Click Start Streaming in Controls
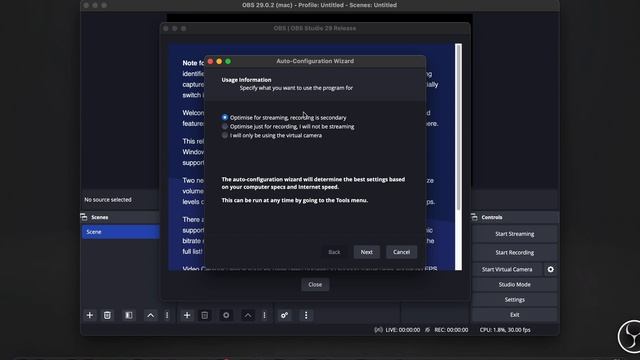This screenshot has width=640, height=360. (515, 234)
